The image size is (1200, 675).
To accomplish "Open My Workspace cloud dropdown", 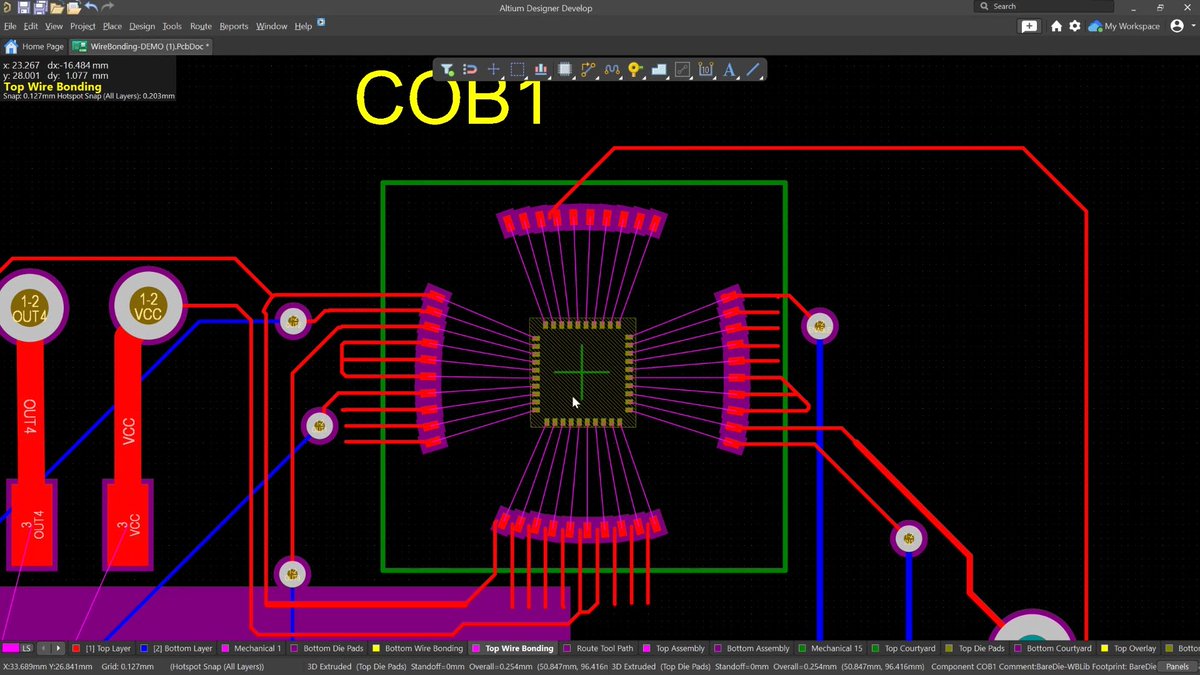I will 1123,27.
